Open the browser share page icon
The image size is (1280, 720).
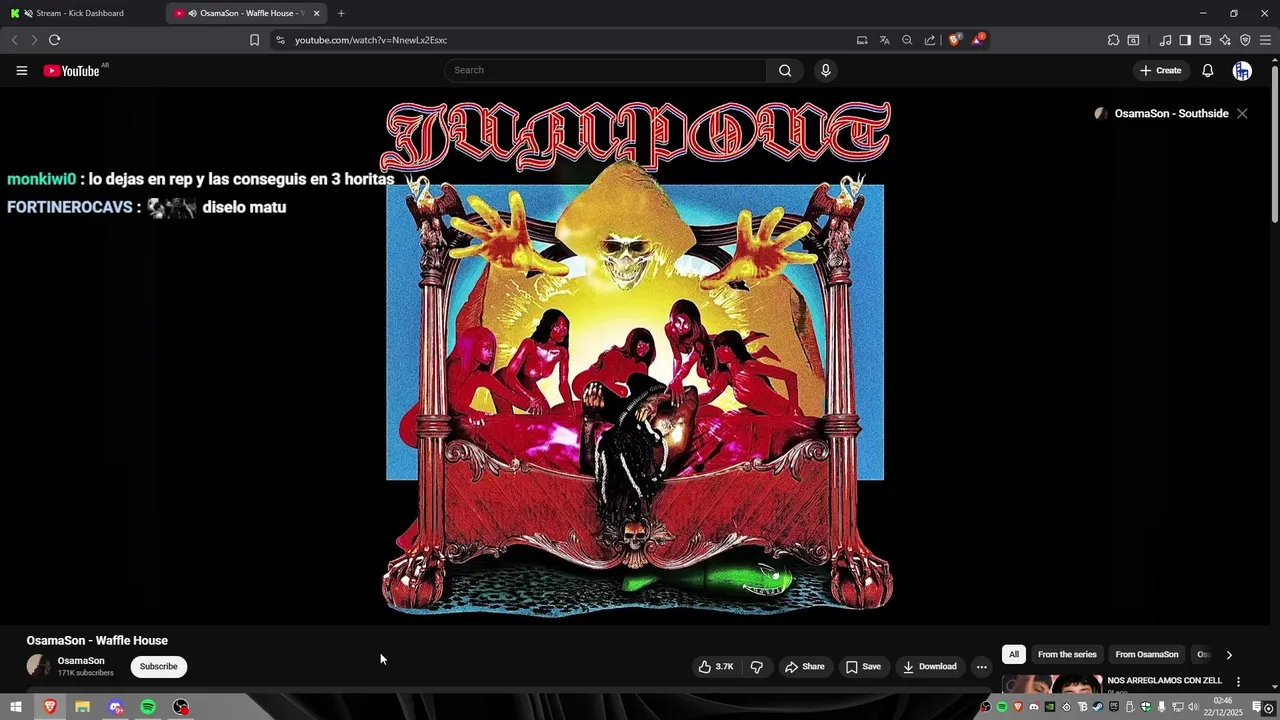coord(930,40)
